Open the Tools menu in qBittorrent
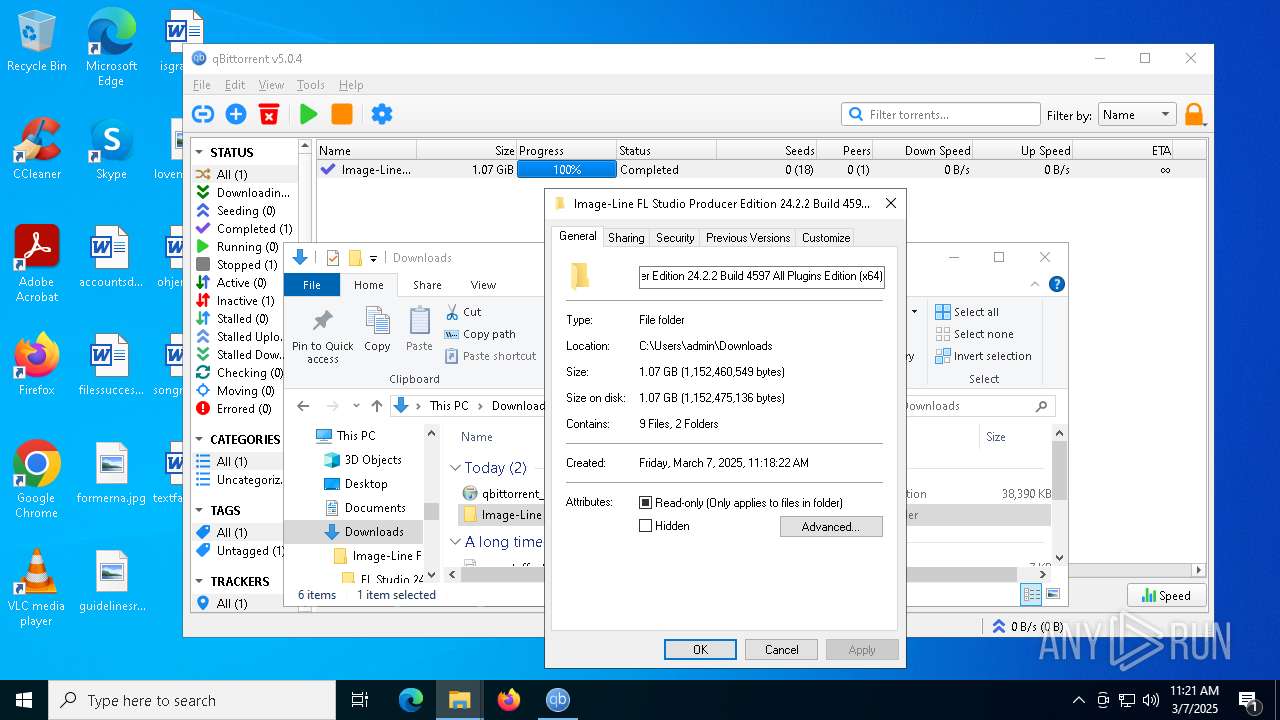 pyautogui.click(x=311, y=85)
